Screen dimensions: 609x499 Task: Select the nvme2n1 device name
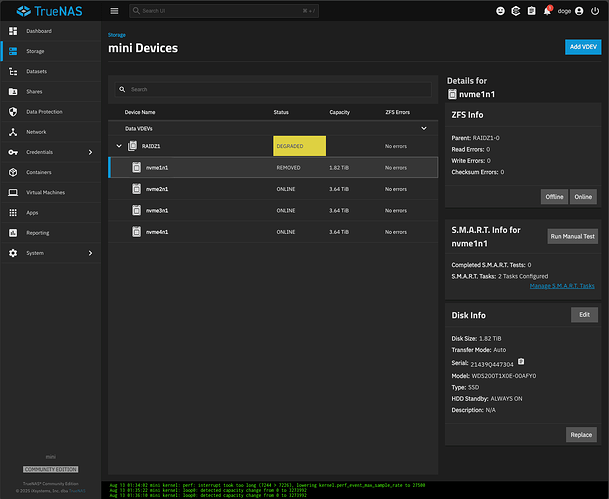tap(157, 189)
